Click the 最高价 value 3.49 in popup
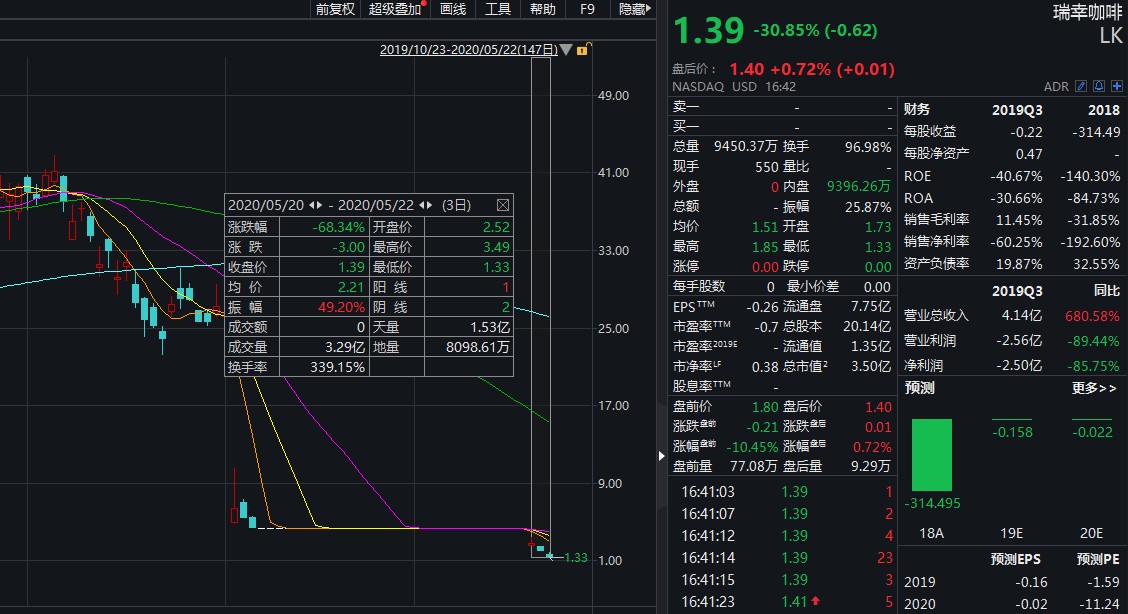The height and width of the screenshot is (614, 1128). click(x=496, y=247)
